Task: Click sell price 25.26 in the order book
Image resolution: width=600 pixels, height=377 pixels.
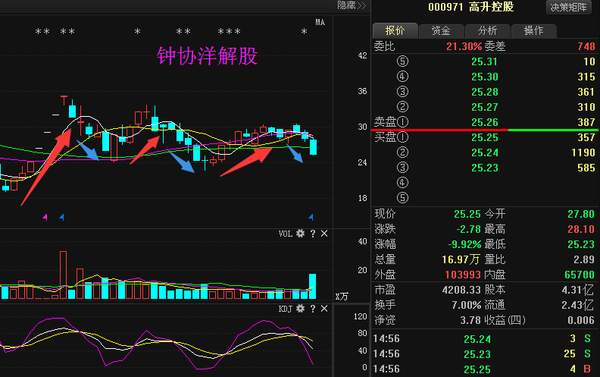Action: (484, 122)
